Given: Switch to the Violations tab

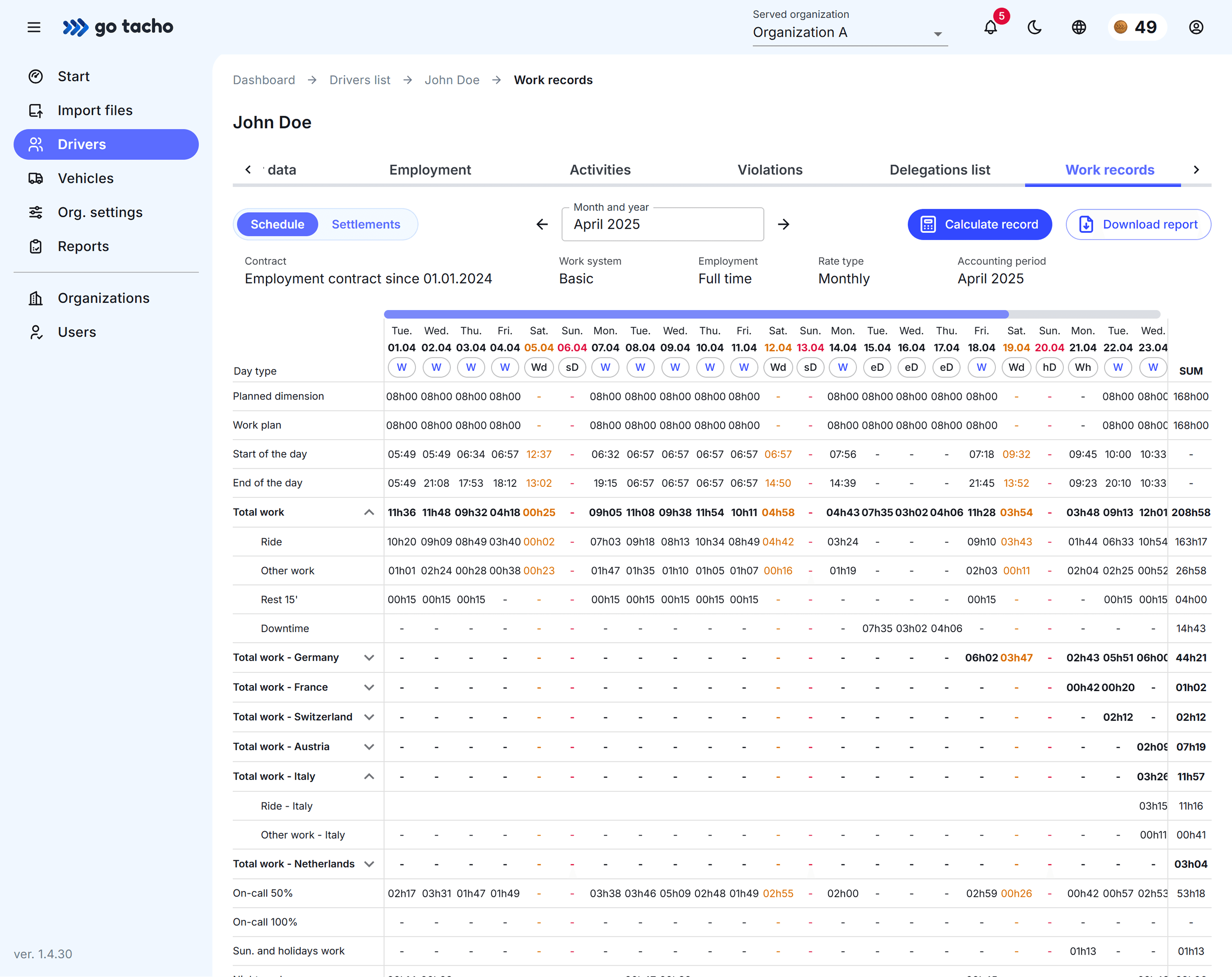Looking at the screenshot, I should 770,170.
